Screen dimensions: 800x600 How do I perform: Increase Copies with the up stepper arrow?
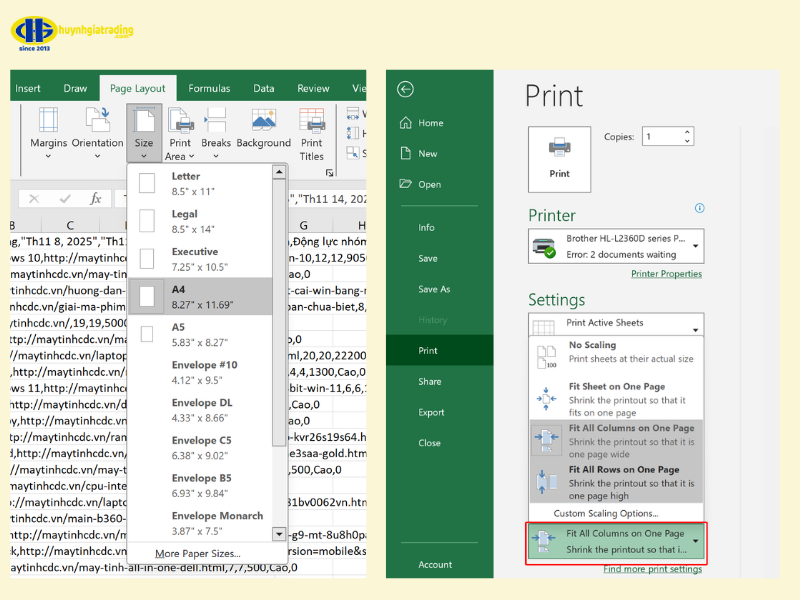click(x=686, y=131)
